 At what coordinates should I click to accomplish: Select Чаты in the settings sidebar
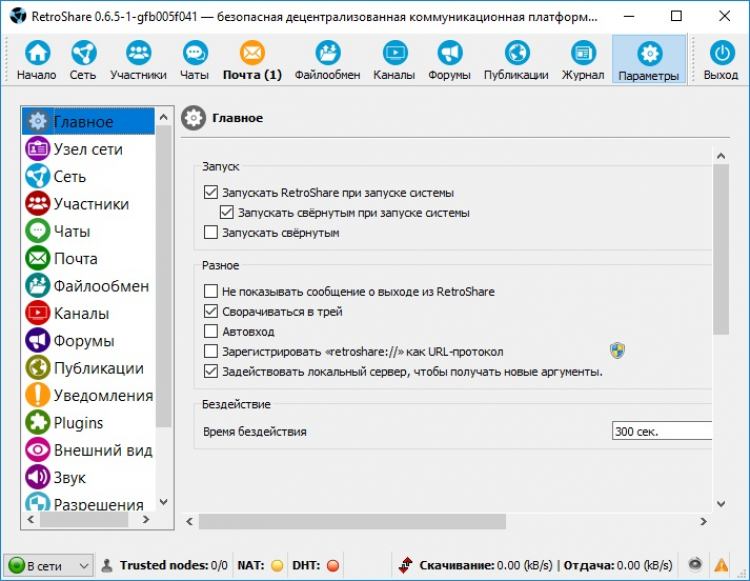(x=88, y=231)
